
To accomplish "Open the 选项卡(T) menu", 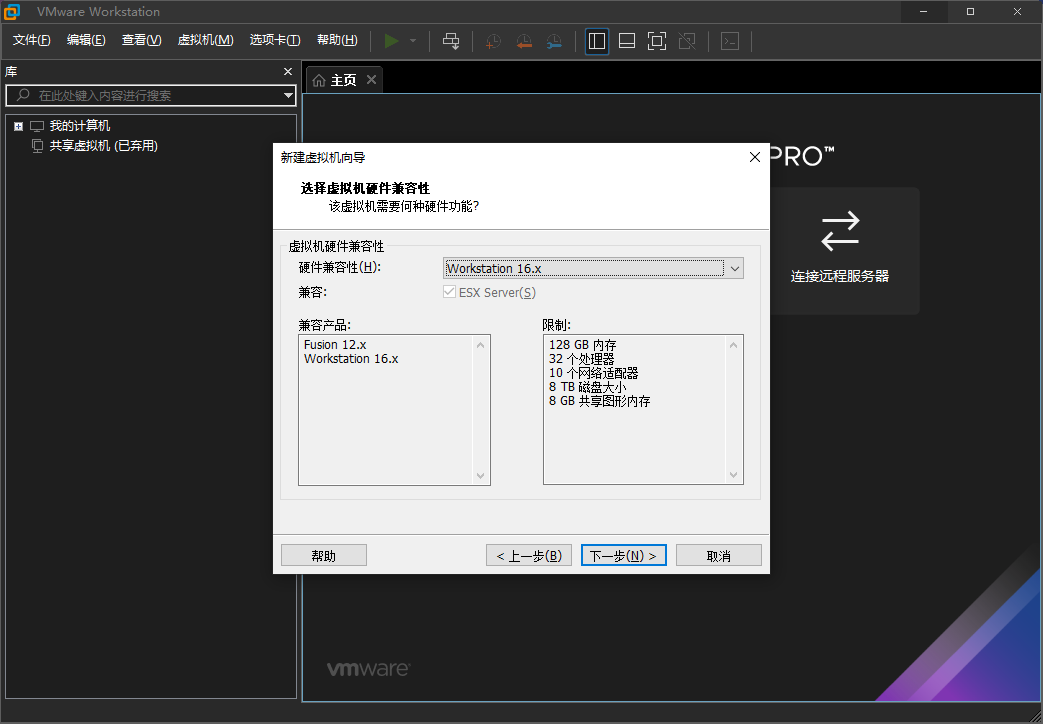I will [275, 41].
